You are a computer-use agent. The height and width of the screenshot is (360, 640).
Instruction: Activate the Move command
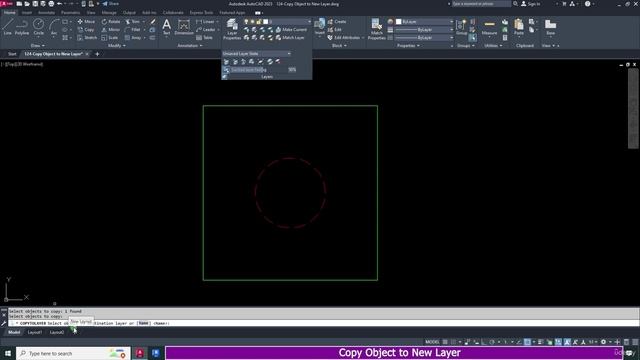coord(86,22)
